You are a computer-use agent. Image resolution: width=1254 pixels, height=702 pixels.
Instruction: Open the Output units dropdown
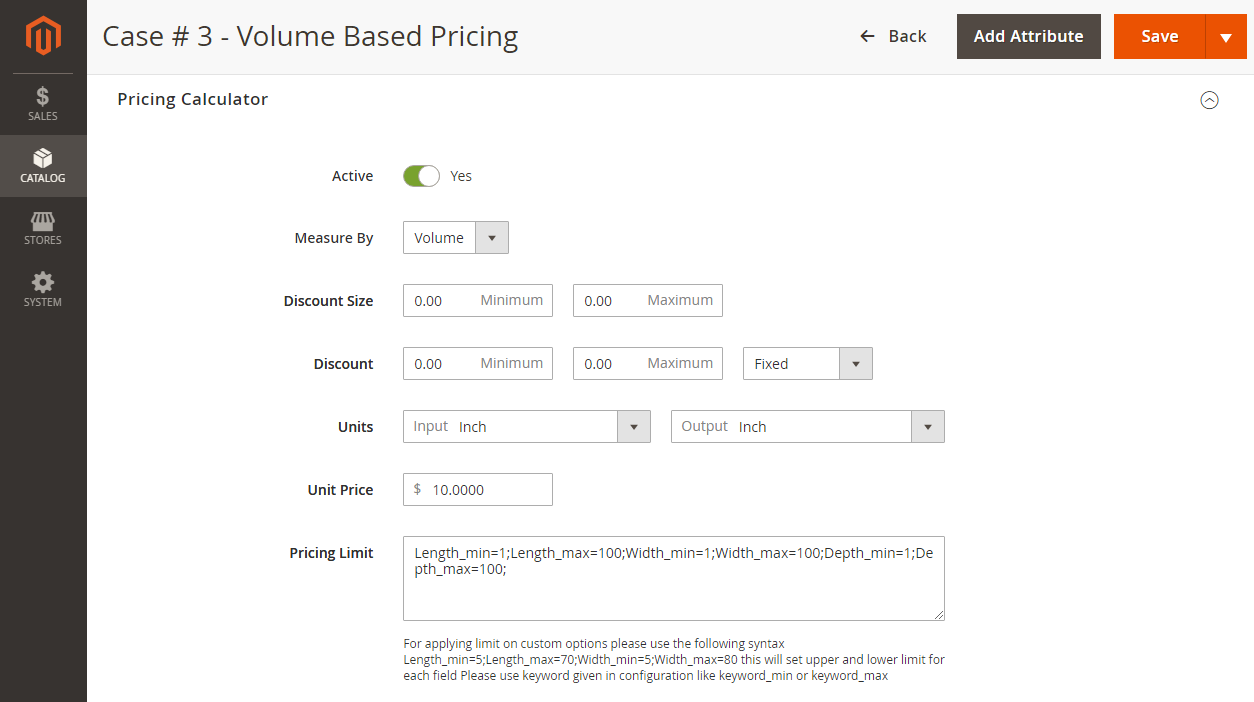tap(807, 427)
